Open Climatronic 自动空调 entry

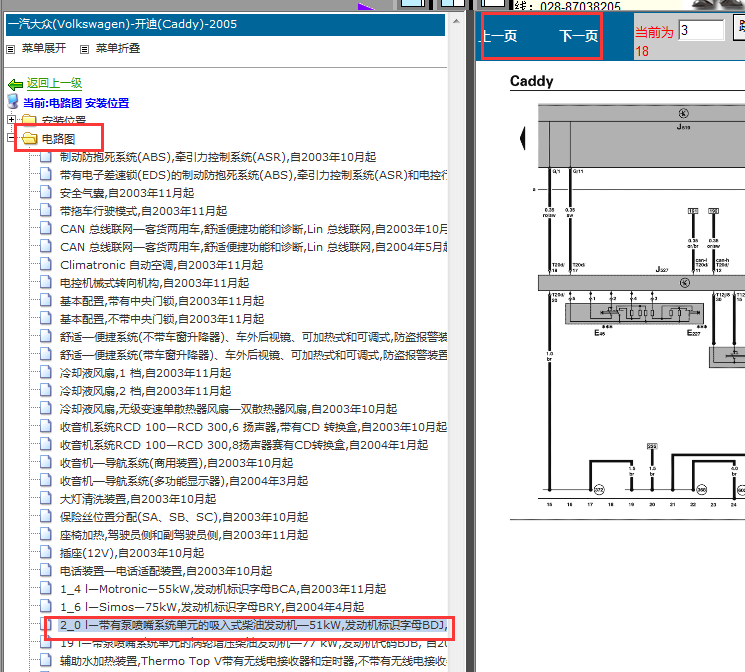click(162, 265)
